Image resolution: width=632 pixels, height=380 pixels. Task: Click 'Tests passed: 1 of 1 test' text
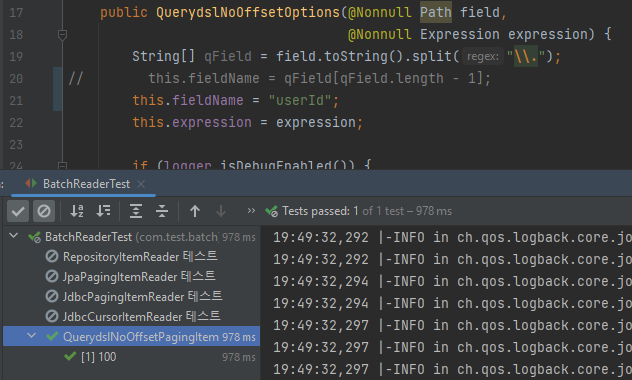coord(343,211)
